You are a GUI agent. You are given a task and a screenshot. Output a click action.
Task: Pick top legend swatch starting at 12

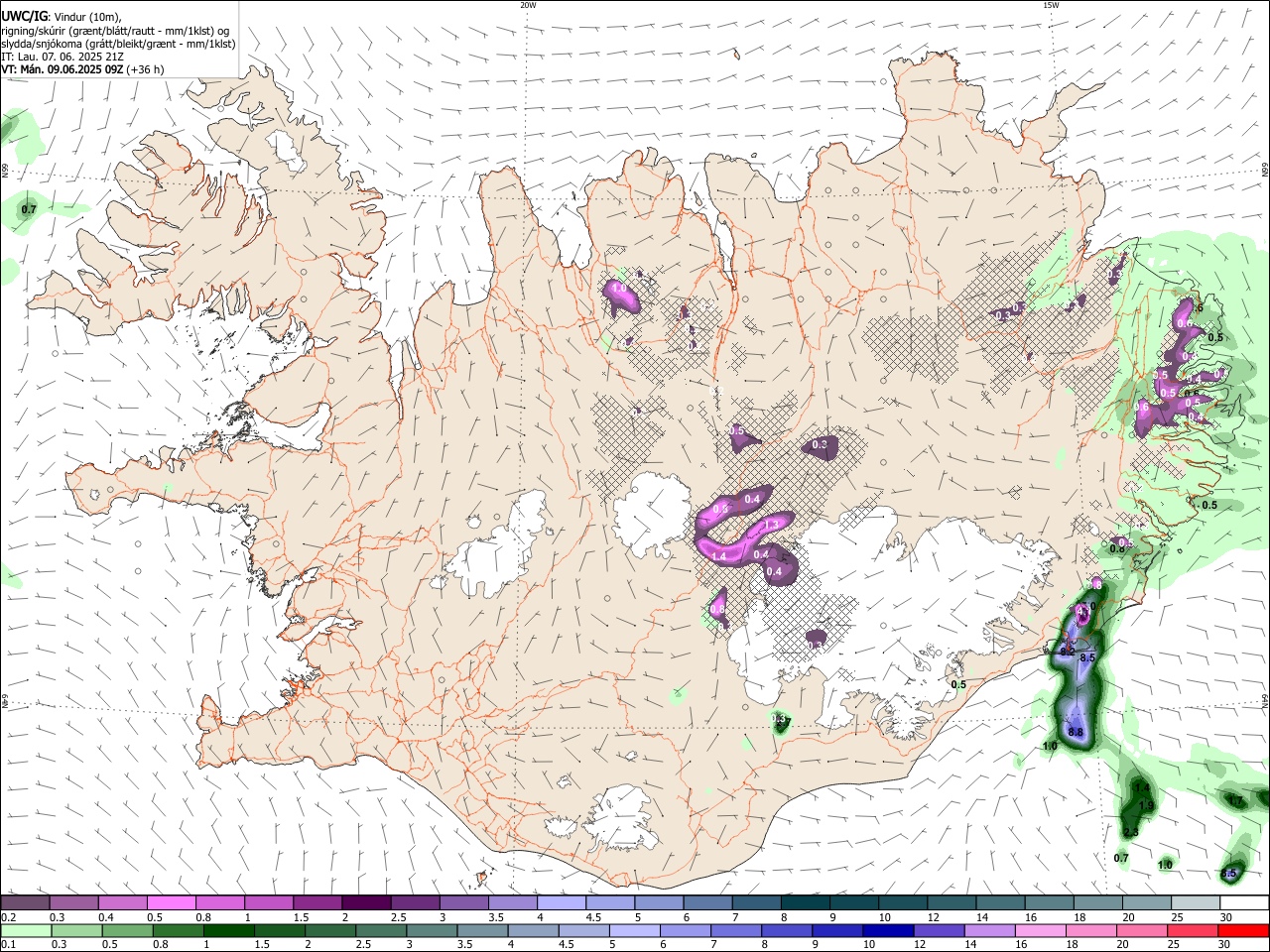tap(952, 903)
